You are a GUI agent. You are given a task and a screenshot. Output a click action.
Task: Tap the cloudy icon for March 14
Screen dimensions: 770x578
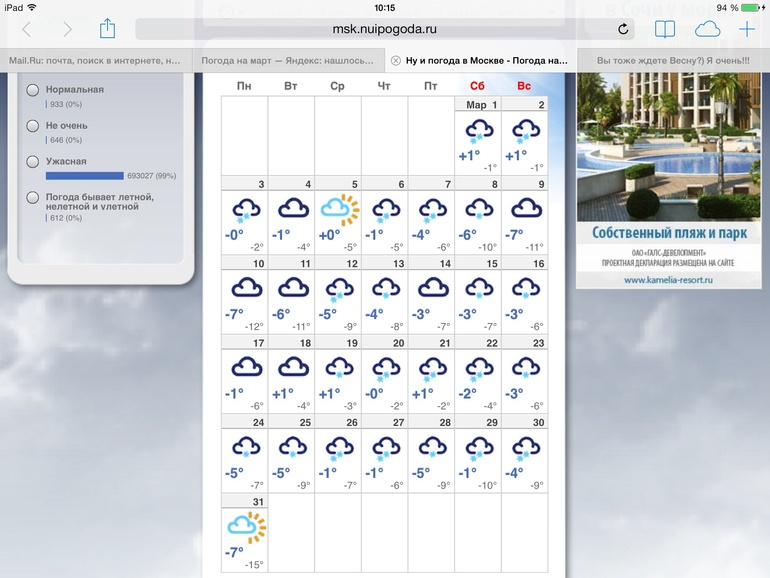(433, 288)
